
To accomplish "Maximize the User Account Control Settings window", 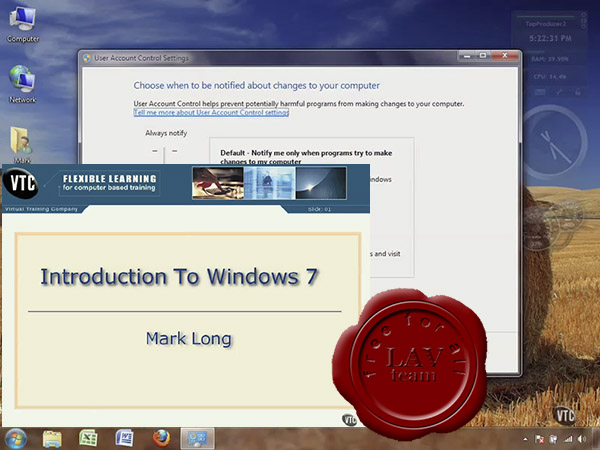I will tap(483, 56).
